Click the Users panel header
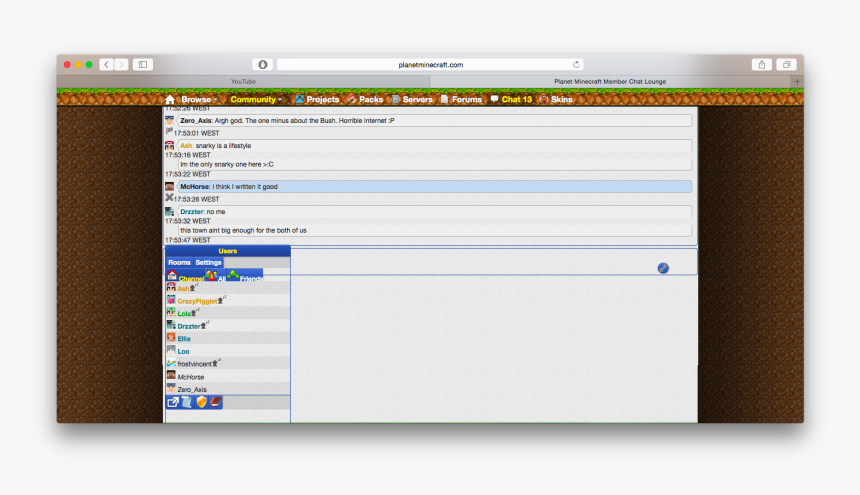The image size is (860, 495). click(x=228, y=251)
